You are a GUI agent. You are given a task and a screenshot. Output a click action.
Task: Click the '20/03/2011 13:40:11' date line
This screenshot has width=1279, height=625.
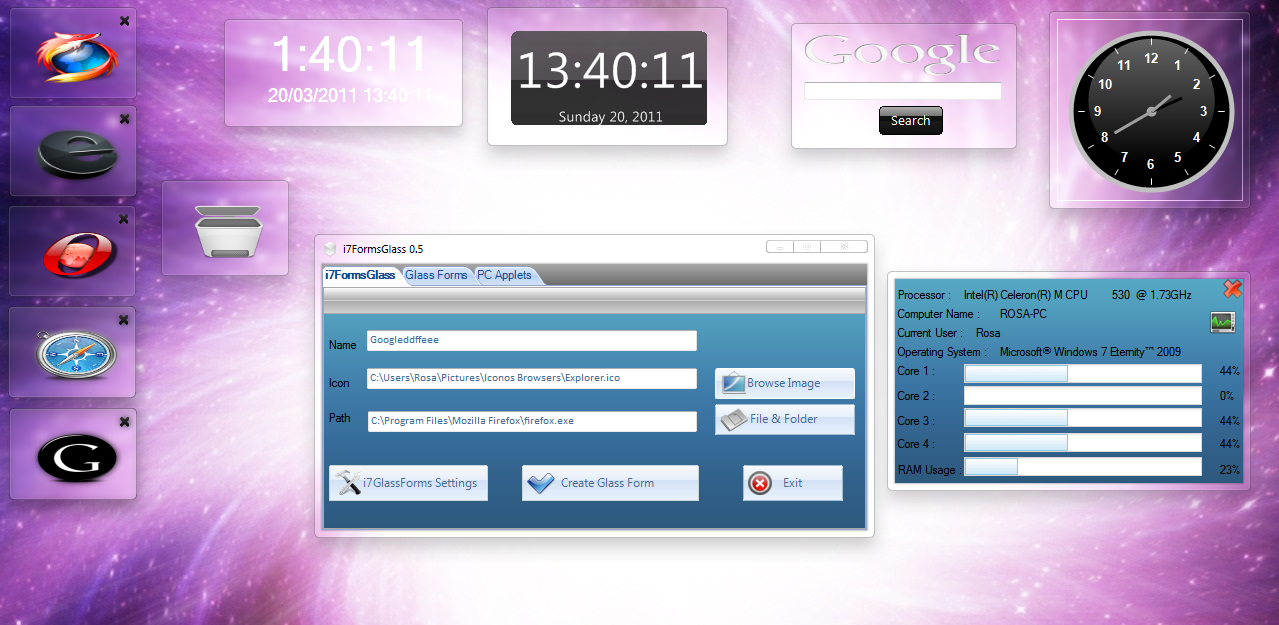350,96
